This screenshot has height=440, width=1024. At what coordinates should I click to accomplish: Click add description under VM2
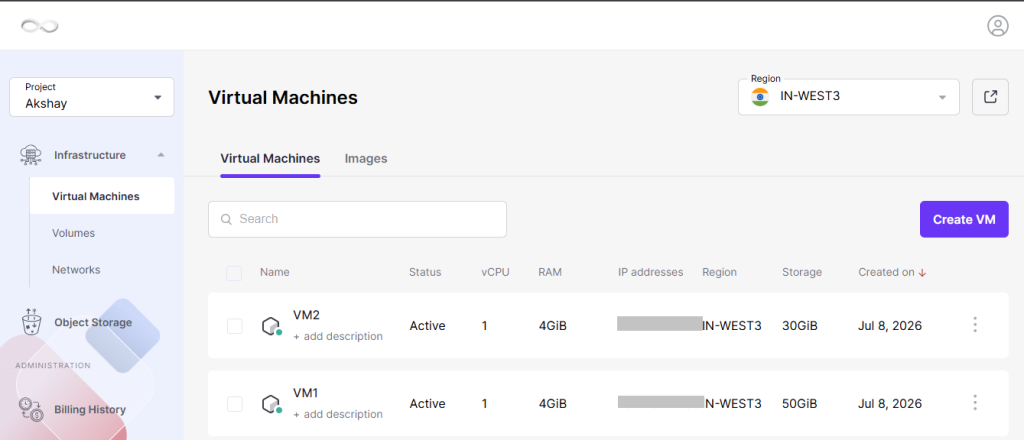click(338, 337)
